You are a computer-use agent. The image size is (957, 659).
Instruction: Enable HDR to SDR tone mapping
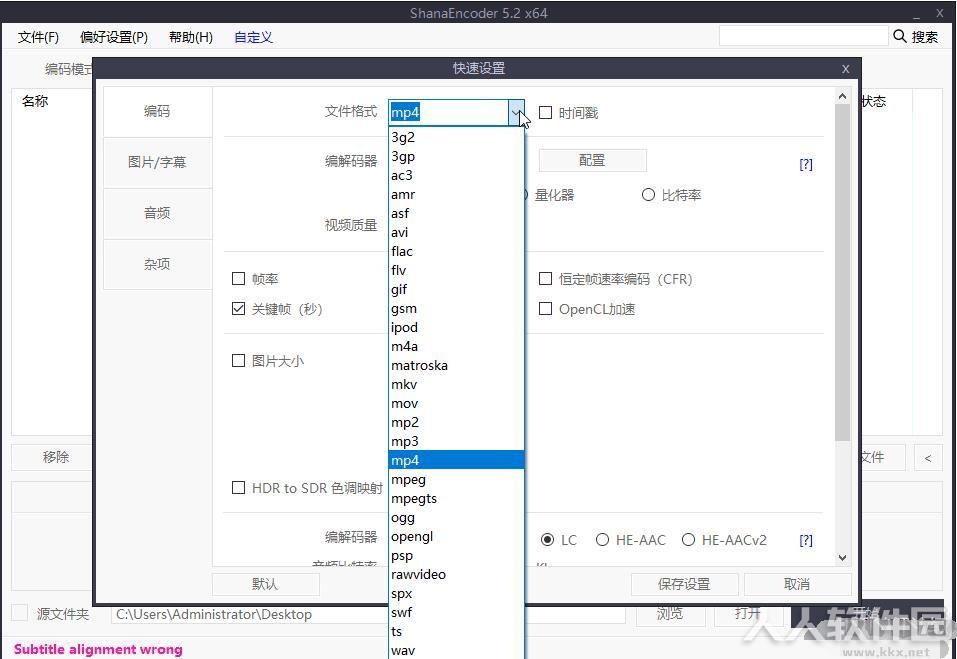tap(239, 488)
